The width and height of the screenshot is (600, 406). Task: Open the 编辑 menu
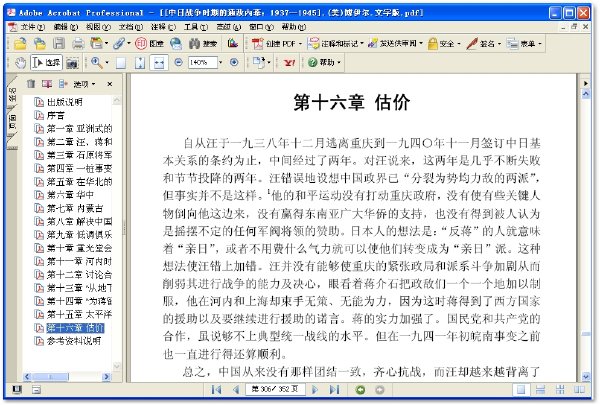pos(66,27)
